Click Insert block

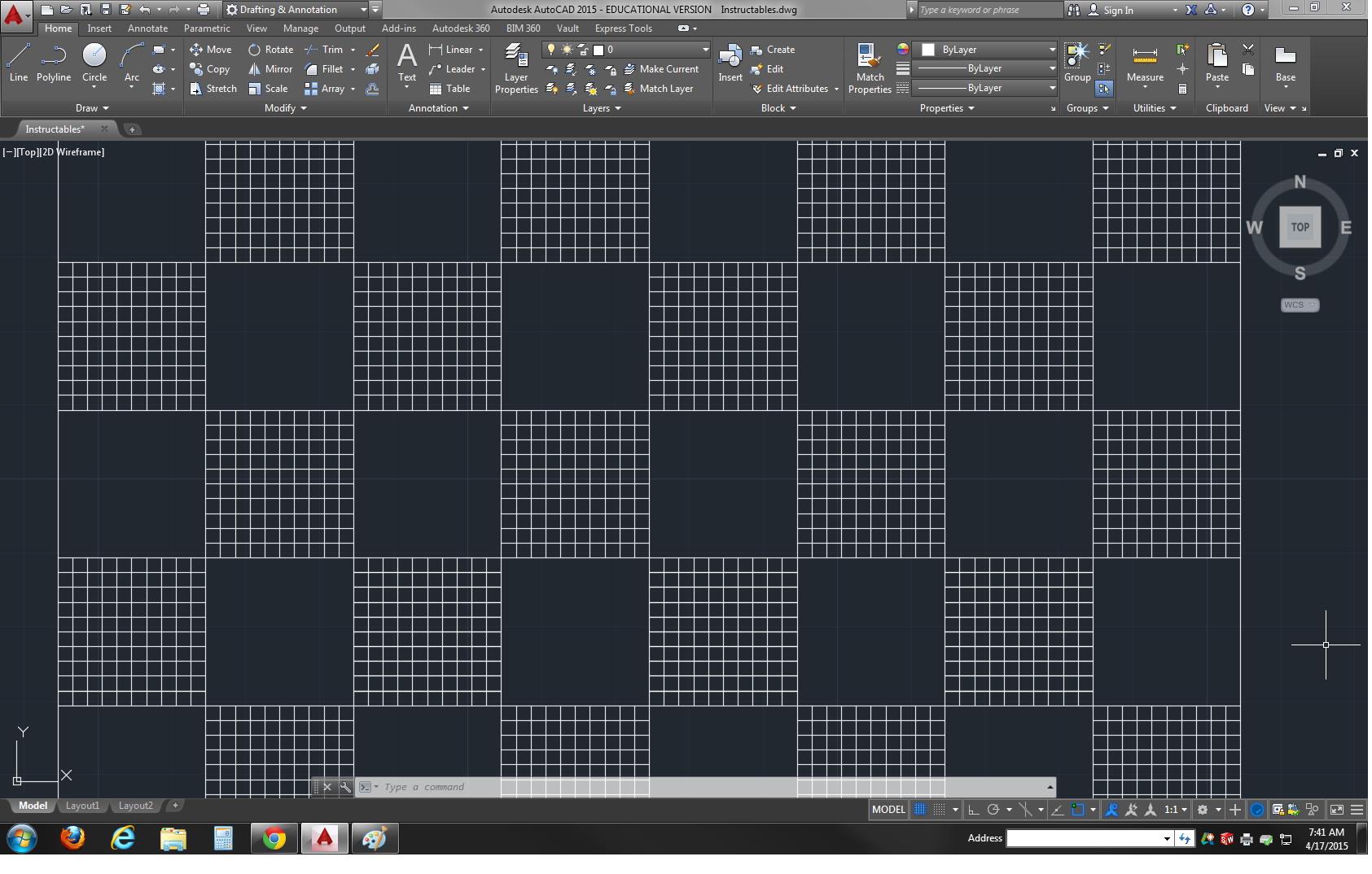[730, 63]
